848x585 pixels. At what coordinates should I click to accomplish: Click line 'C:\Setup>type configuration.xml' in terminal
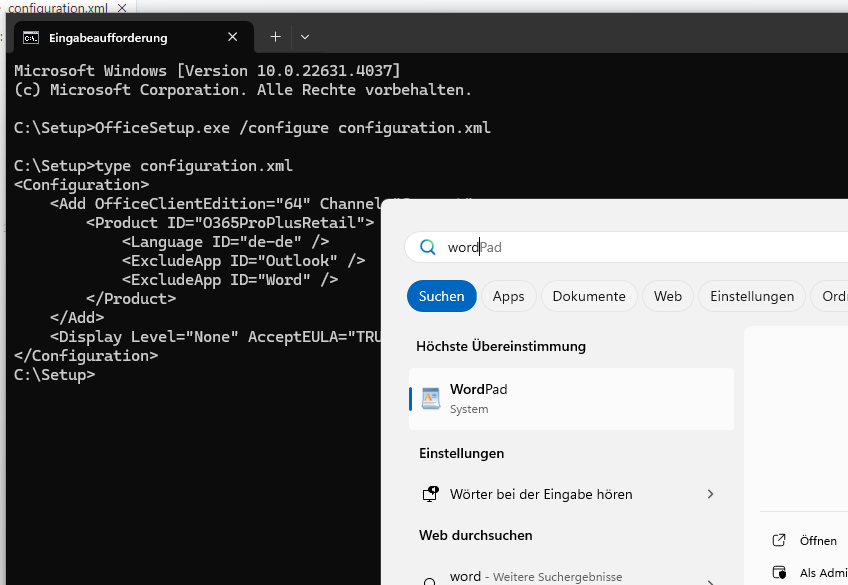tap(153, 165)
